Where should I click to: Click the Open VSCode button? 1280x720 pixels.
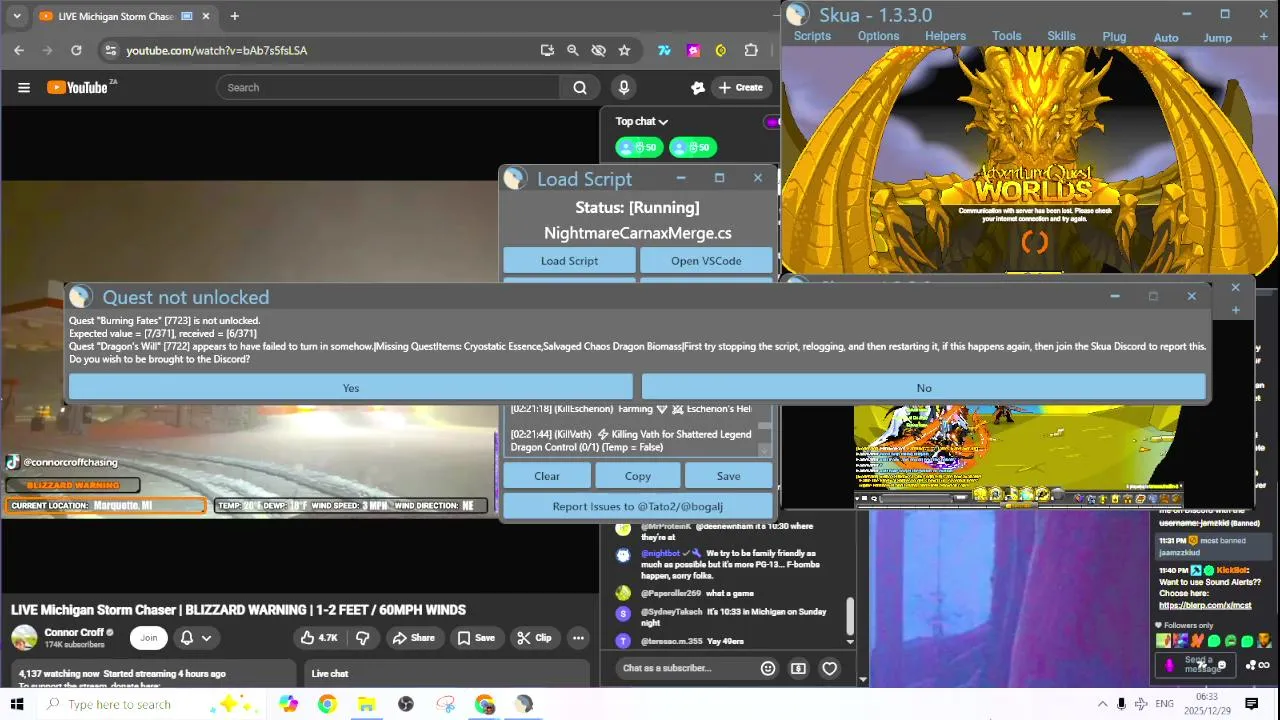point(706,261)
